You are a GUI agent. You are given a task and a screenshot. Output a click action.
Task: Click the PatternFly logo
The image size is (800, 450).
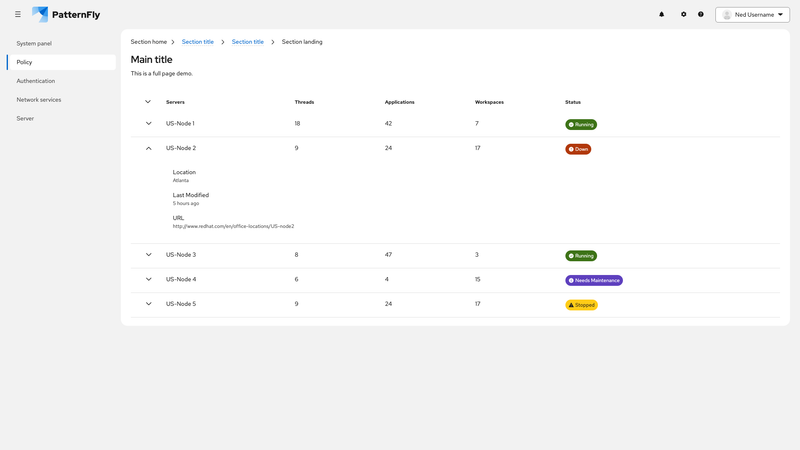[66, 14]
